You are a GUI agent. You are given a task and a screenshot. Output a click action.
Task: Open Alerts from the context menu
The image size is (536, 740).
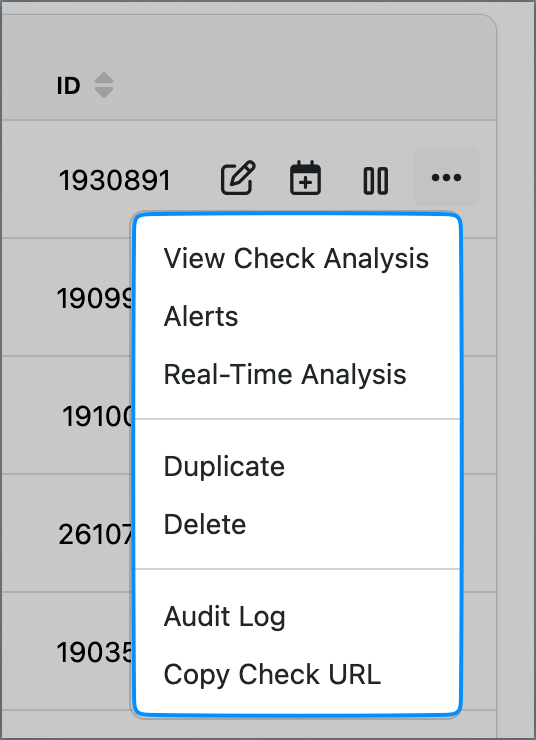[296, 316]
